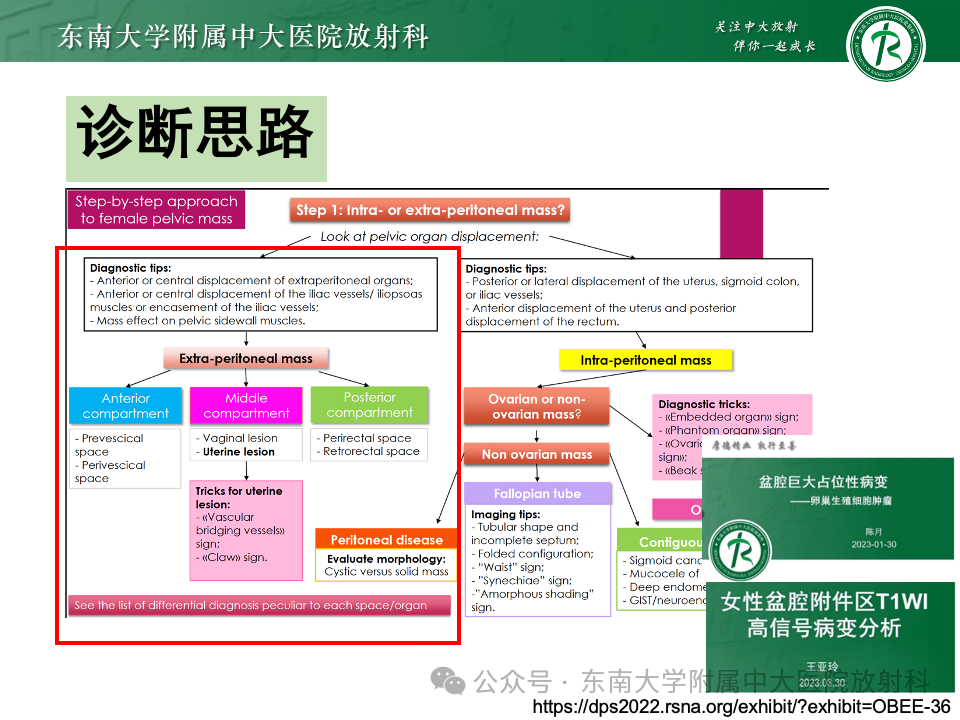The width and height of the screenshot is (960, 720).
Task: Select the Posterior compartment box
Action: click(x=369, y=405)
